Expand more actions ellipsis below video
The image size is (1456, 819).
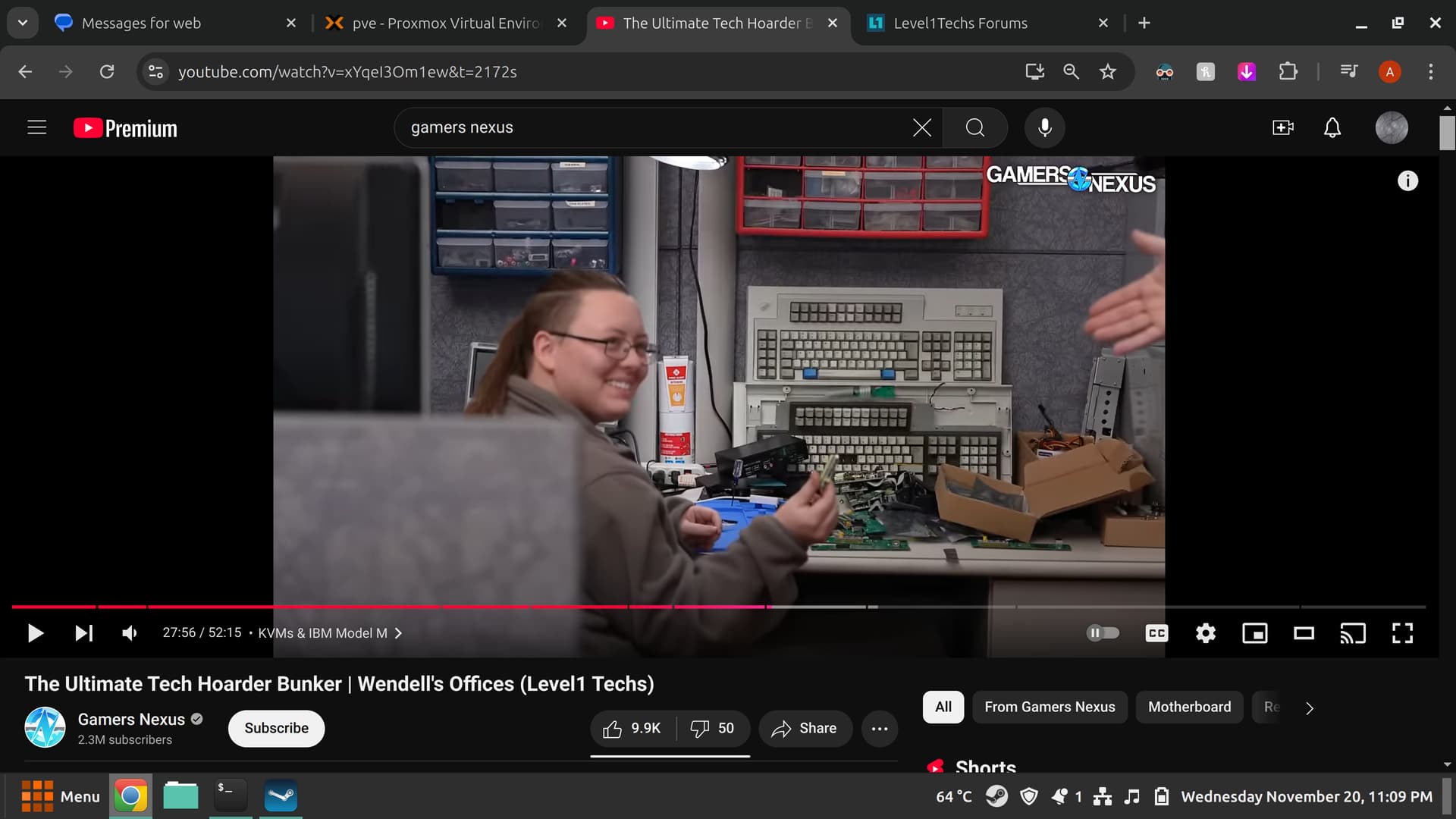click(880, 729)
